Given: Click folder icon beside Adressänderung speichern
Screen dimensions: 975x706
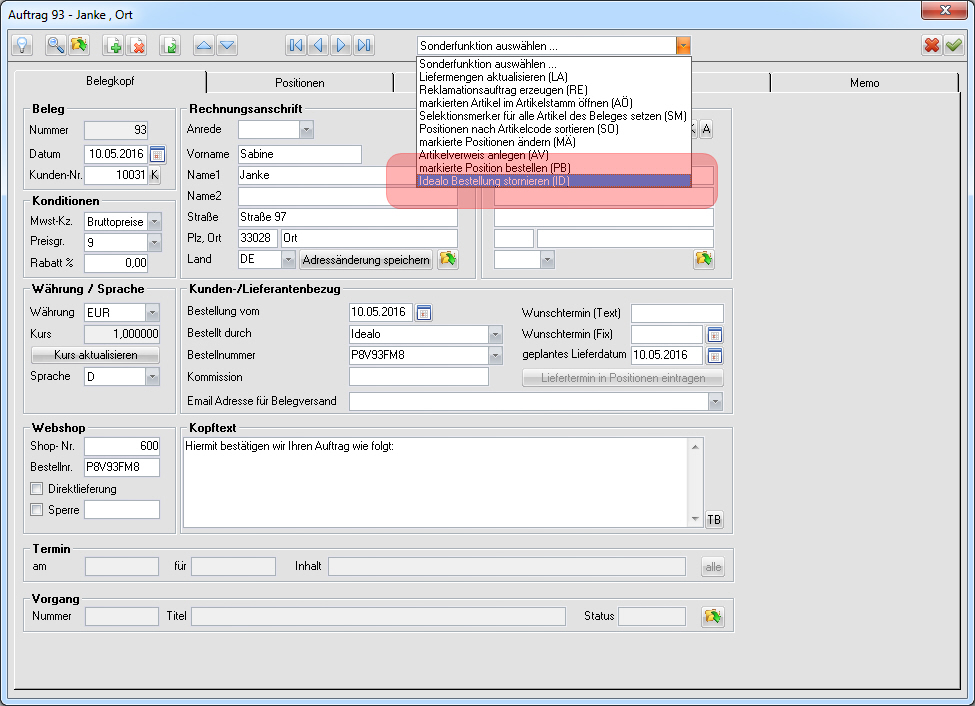Looking at the screenshot, I should [x=448, y=259].
